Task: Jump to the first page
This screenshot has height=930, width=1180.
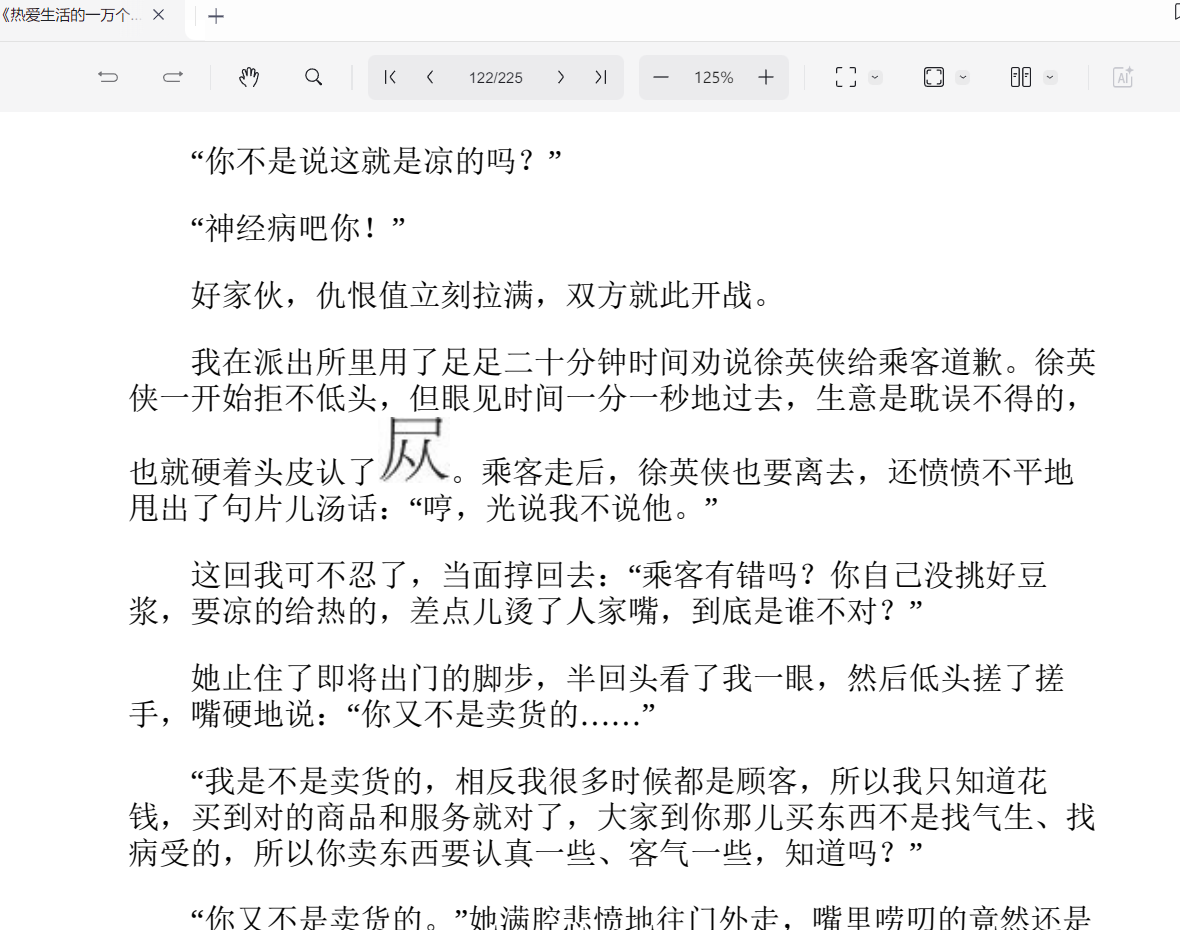Action: pyautogui.click(x=389, y=77)
